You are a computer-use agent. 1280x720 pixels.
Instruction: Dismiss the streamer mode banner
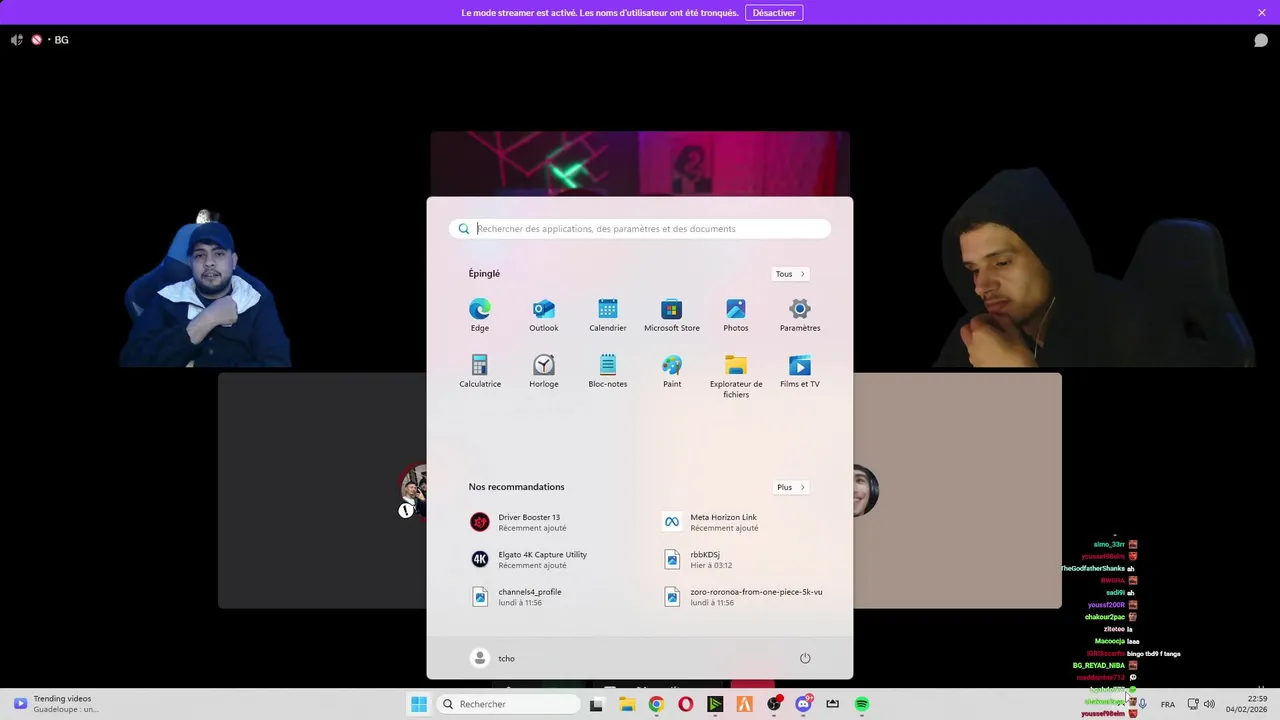point(1262,13)
